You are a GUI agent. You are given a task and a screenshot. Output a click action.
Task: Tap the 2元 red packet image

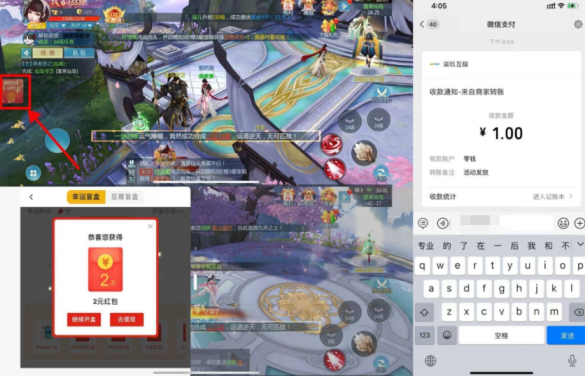coord(105,269)
